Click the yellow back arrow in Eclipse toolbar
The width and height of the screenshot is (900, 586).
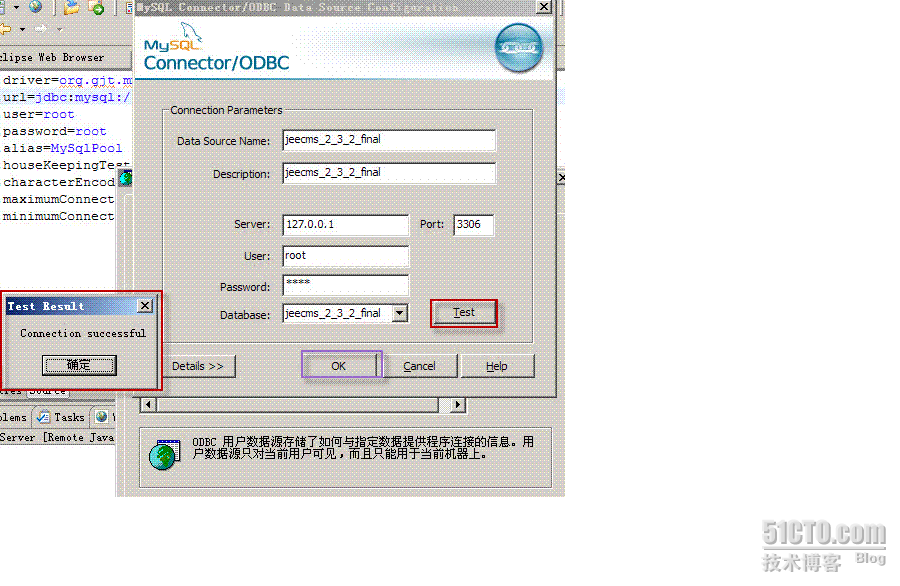pos(6,29)
